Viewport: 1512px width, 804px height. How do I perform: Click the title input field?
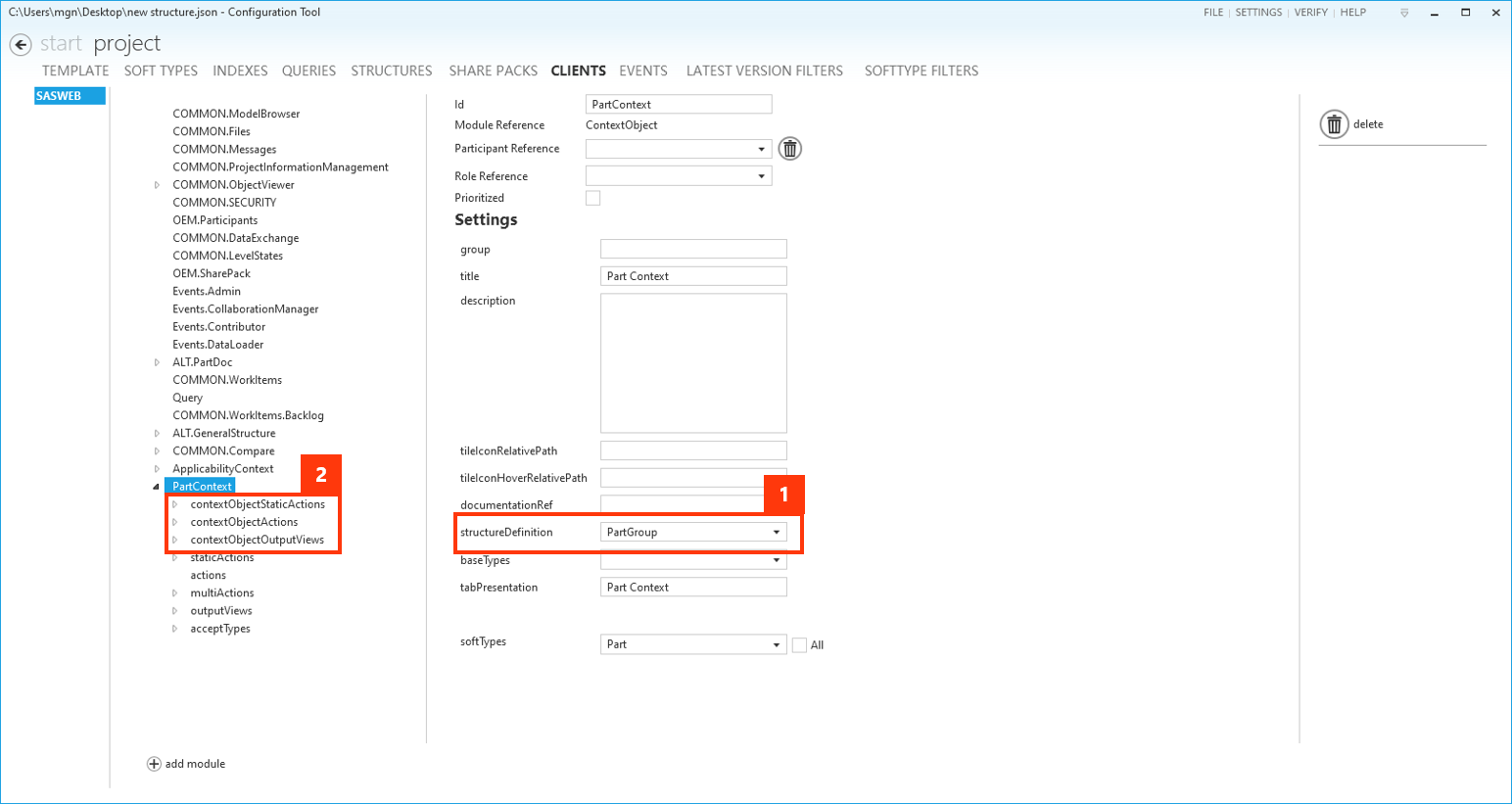[x=692, y=276]
